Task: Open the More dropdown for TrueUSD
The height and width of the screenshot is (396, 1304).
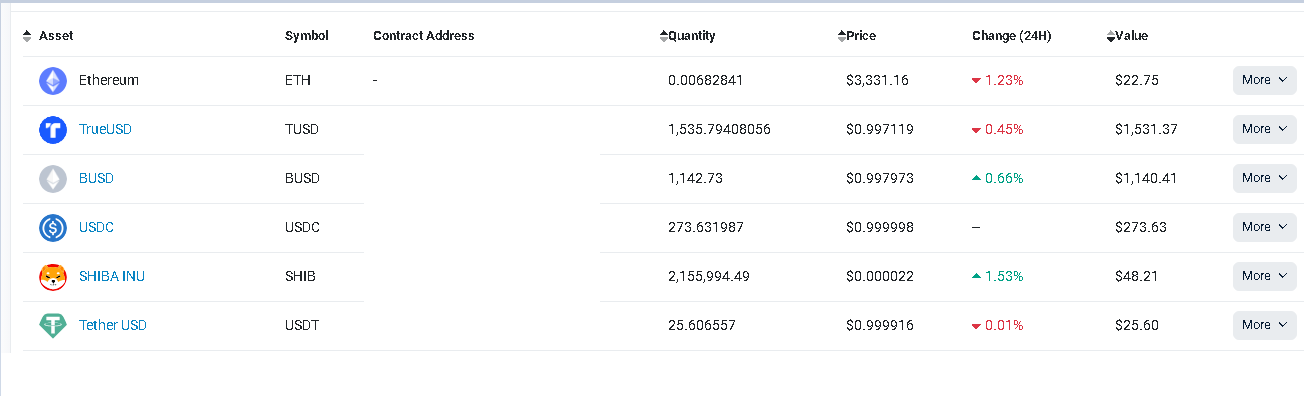Action: (1264, 129)
